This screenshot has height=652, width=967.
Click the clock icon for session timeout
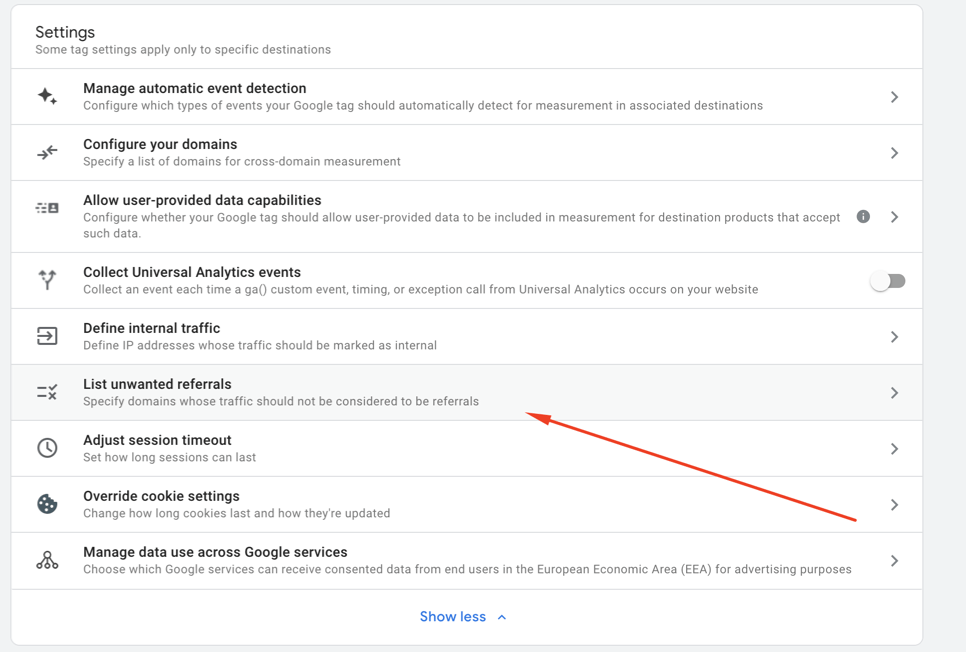(47, 448)
